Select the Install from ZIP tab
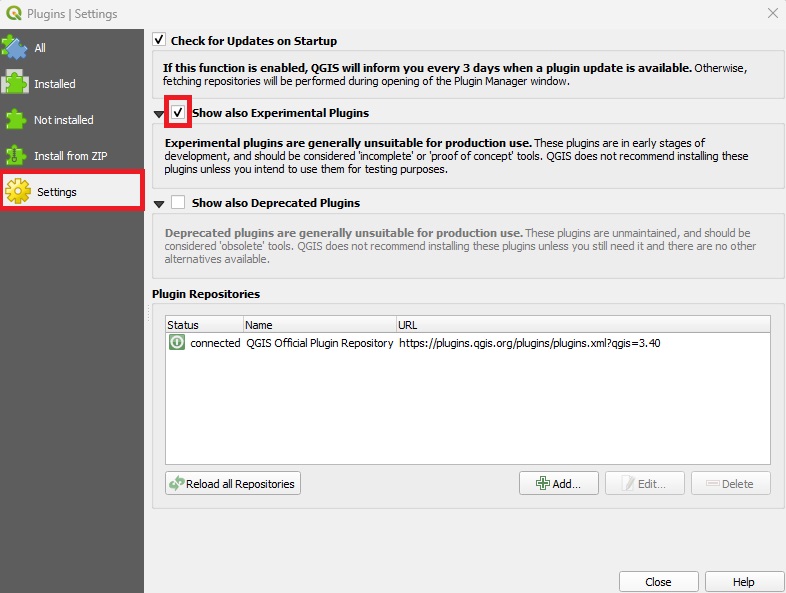The width and height of the screenshot is (786, 593). click(x=72, y=156)
